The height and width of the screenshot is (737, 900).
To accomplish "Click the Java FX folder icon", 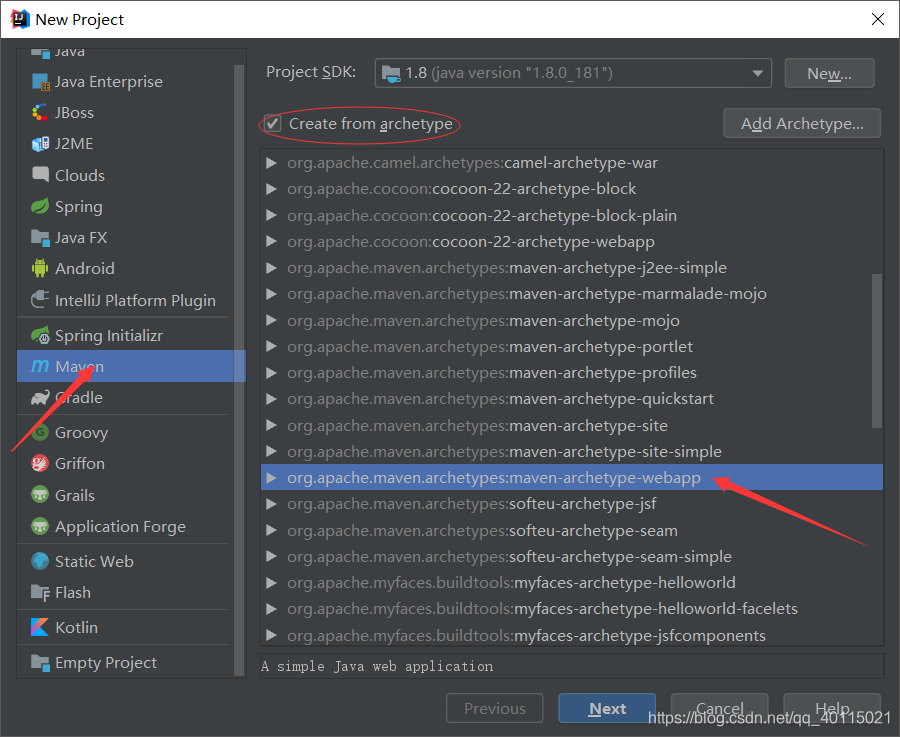I will (40, 237).
